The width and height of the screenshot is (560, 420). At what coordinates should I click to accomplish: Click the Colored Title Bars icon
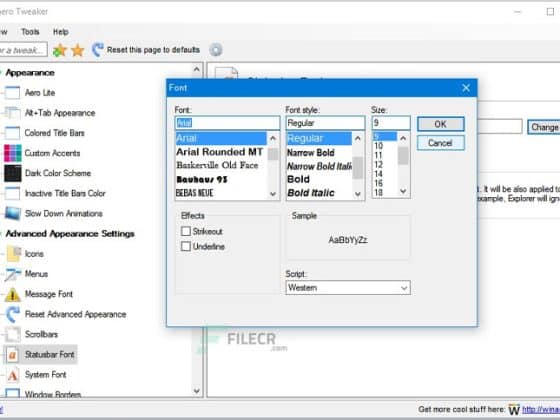[12, 133]
